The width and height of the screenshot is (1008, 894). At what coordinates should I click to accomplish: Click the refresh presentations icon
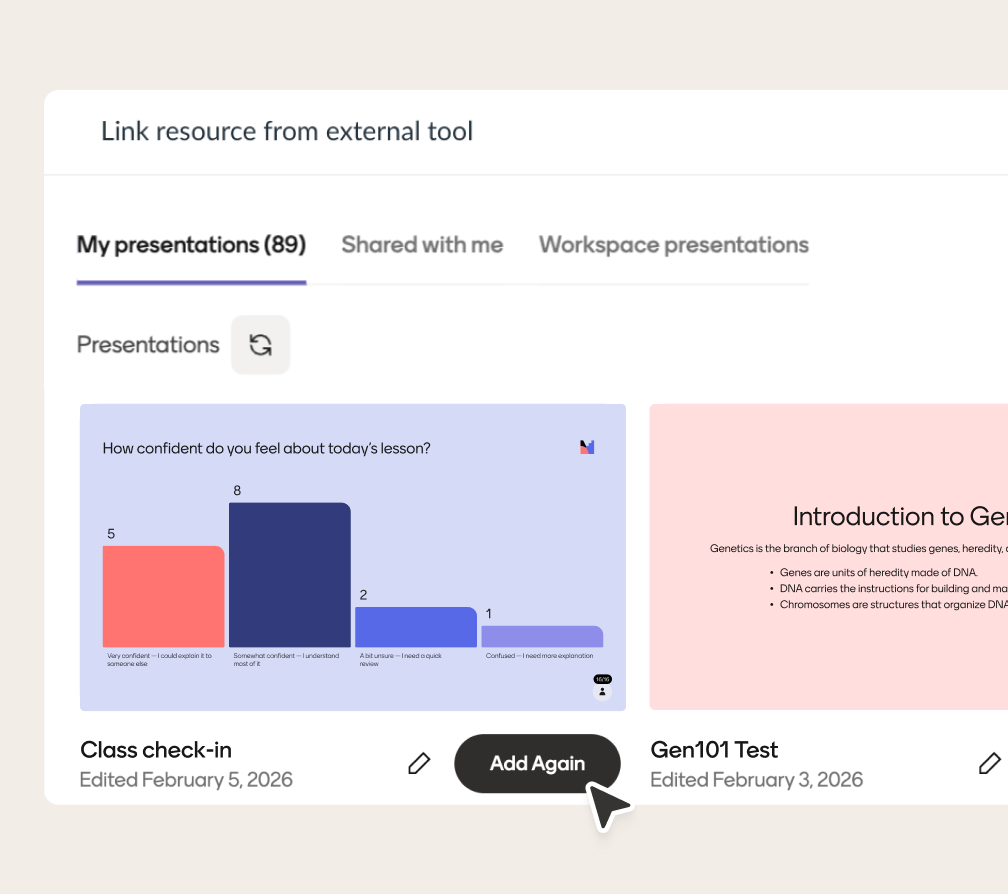tap(260, 345)
